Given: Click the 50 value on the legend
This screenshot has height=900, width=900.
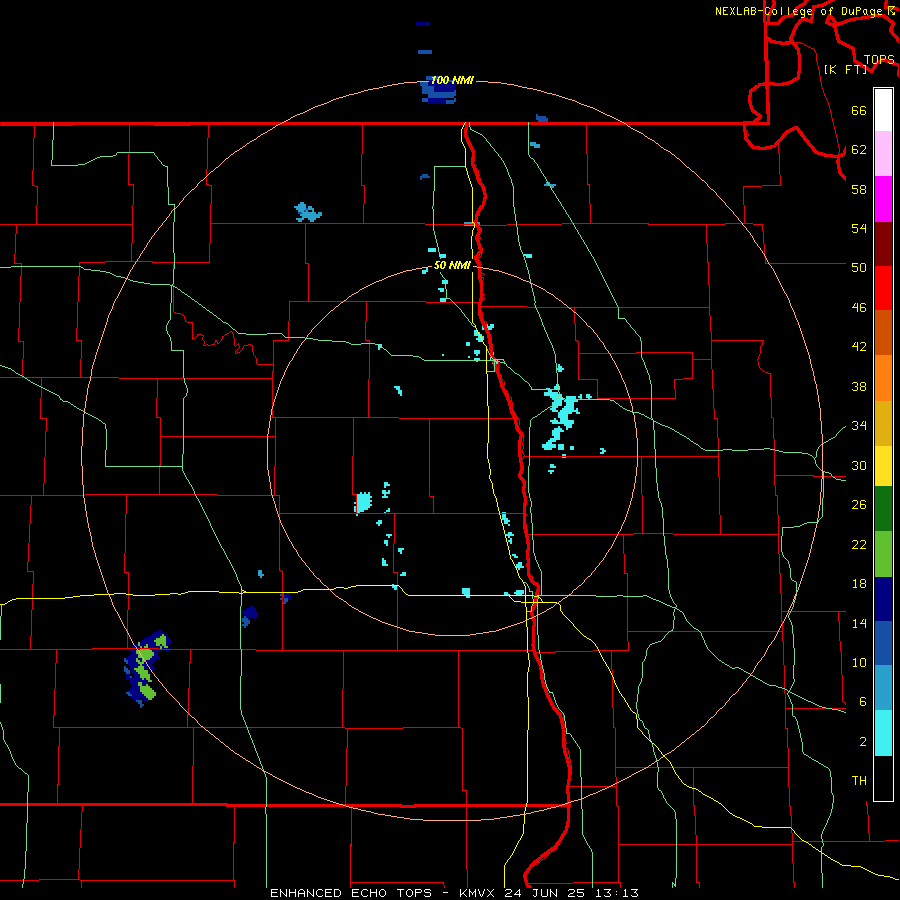Looking at the screenshot, I should [859, 267].
